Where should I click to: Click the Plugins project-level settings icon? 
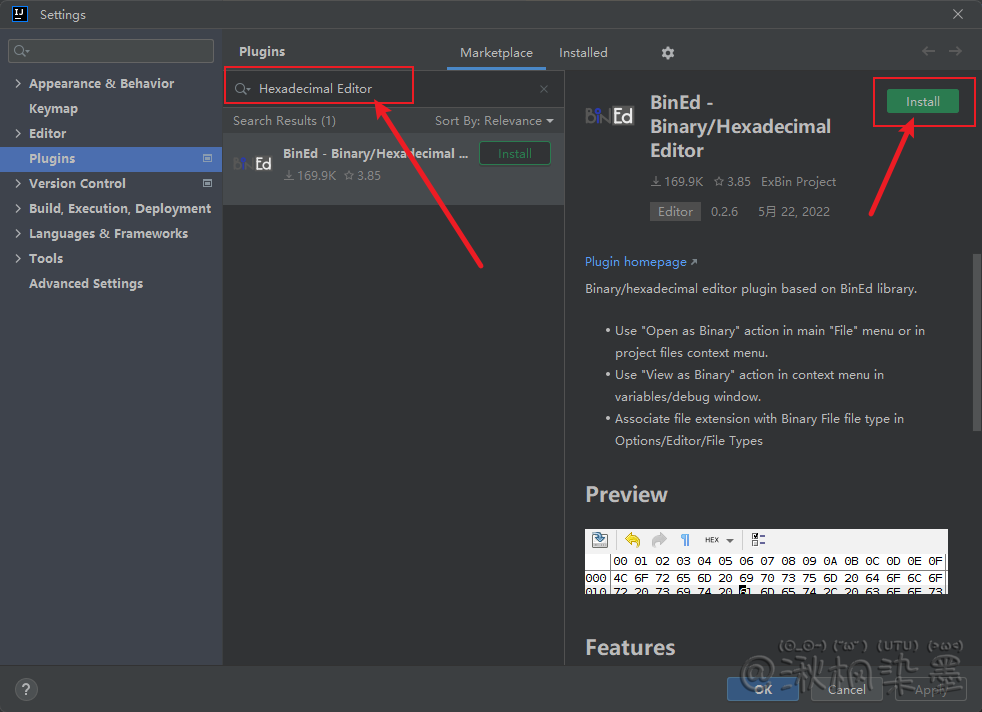(x=207, y=159)
